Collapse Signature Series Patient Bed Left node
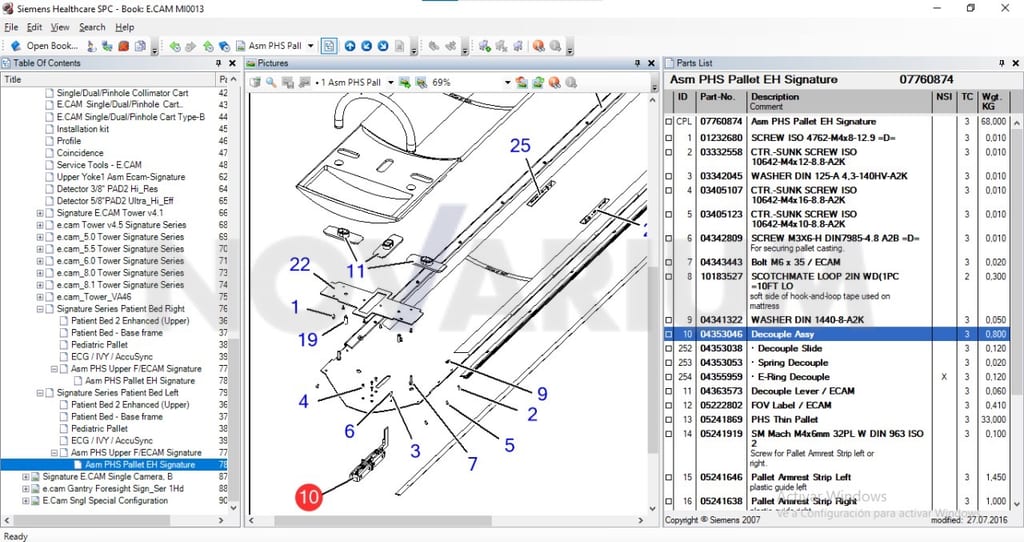This screenshot has height=542, width=1024. click(40, 393)
